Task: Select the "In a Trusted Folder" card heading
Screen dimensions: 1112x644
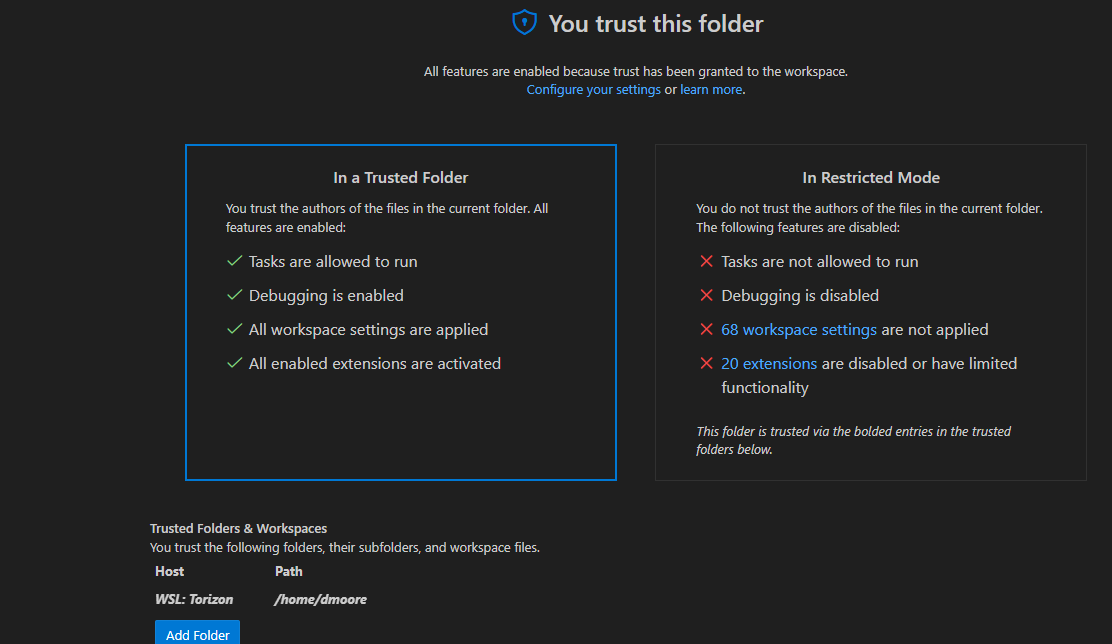Action: [x=400, y=178]
